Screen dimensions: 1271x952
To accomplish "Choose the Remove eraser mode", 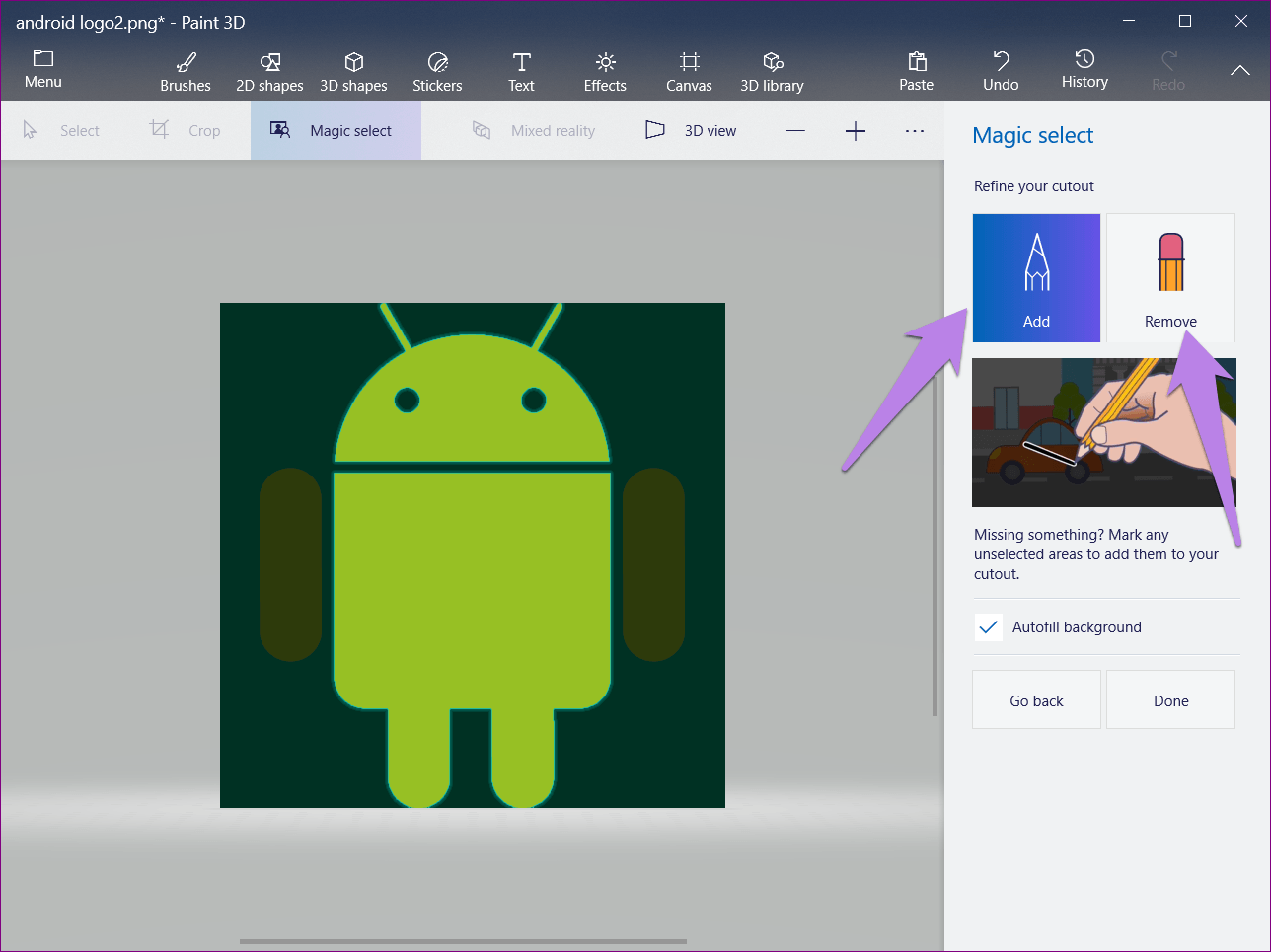I will pyautogui.click(x=1170, y=278).
